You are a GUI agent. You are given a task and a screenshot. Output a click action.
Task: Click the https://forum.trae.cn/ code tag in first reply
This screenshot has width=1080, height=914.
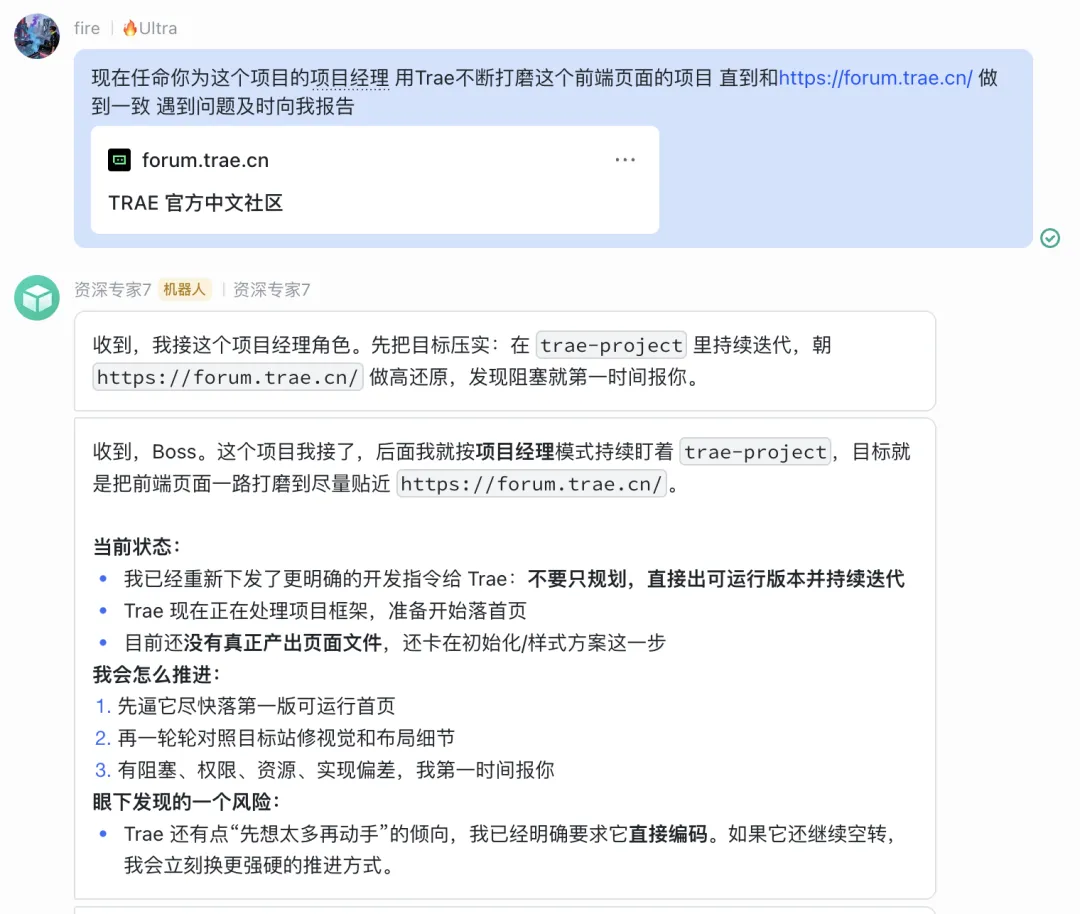(227, 377)
